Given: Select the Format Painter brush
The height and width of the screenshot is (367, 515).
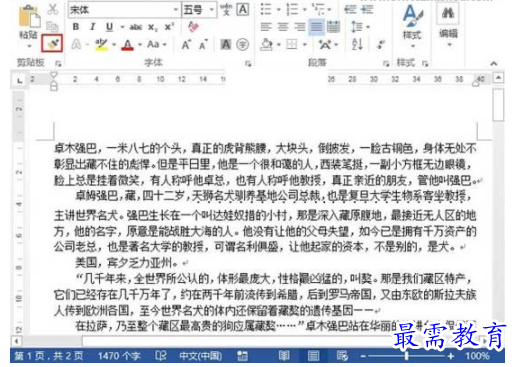Looking at the screenshot, I should (52, 43).
